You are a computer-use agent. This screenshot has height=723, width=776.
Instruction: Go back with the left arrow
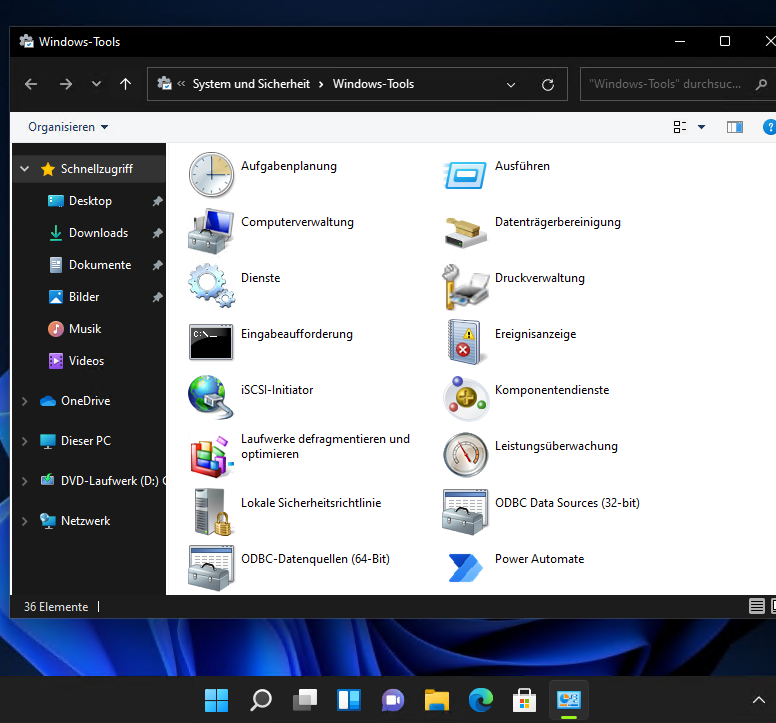click(31, 84)
